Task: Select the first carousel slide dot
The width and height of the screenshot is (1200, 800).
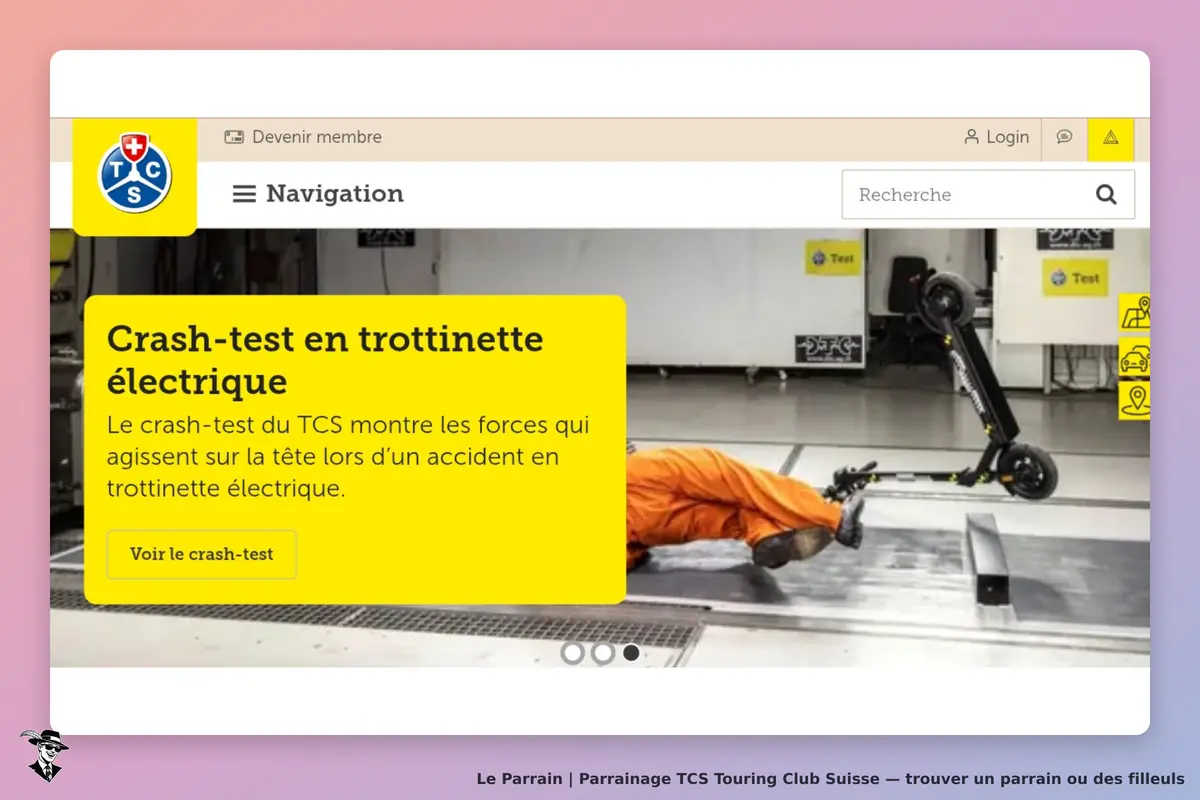Action: pos(572,653)
